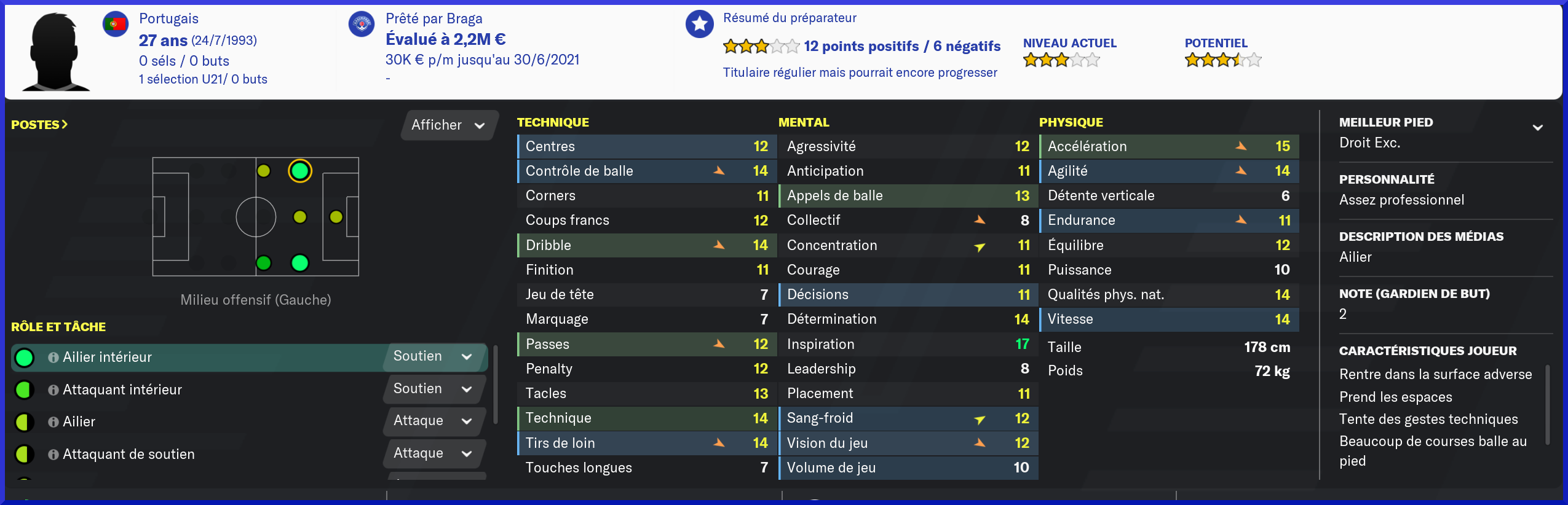Viewport: 1568px width, 505px height.
Task: Open Soutien duty dropdown for Ailier intérieur
Action: tap(433, 356)
